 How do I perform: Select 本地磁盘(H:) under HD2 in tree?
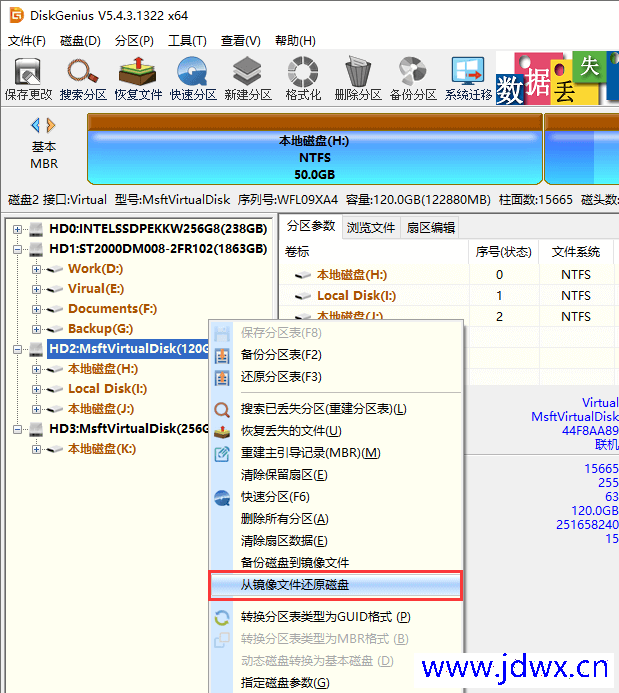click(x=103, y=369)
